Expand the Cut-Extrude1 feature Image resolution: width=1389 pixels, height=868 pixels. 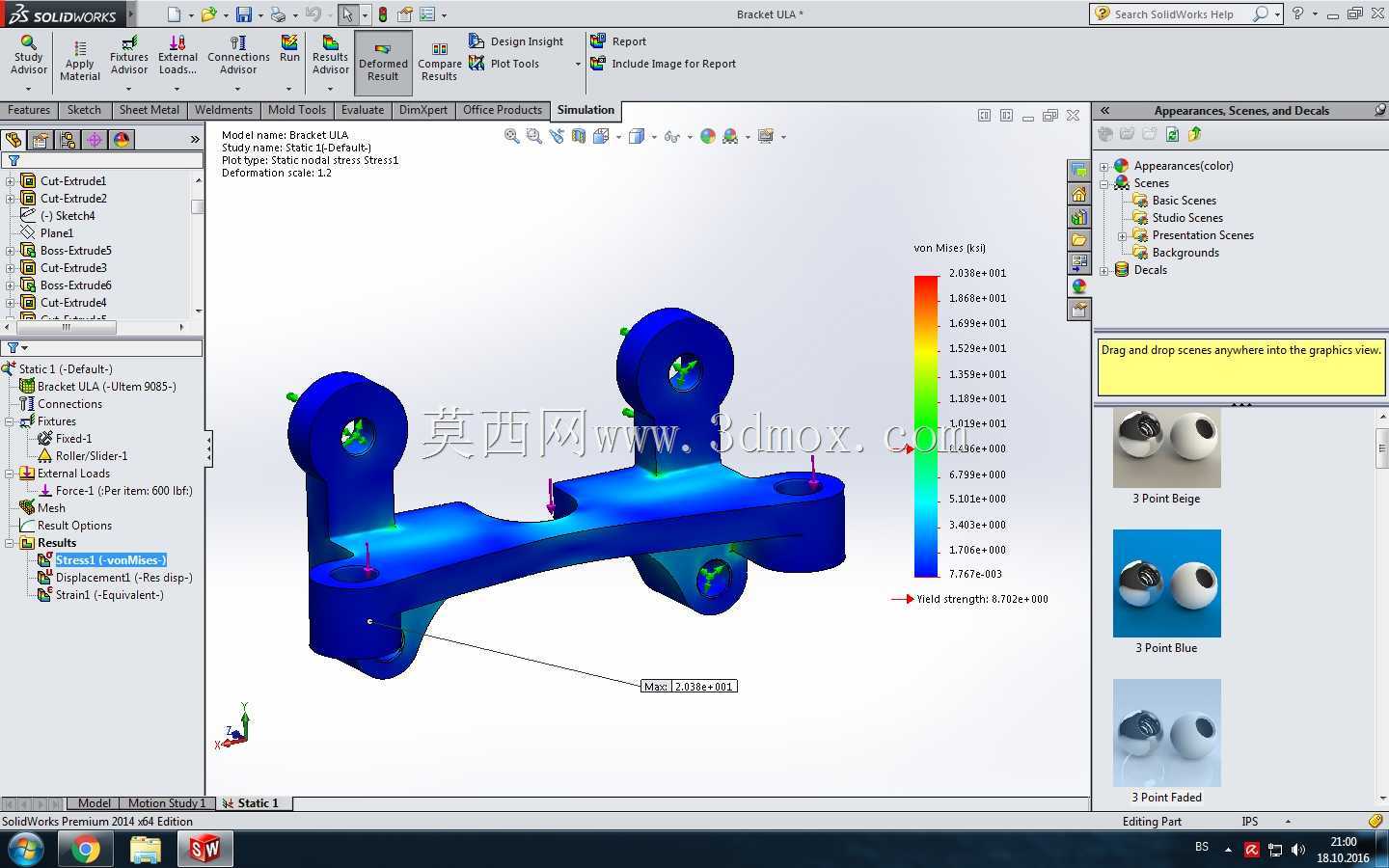click(11, 181)
